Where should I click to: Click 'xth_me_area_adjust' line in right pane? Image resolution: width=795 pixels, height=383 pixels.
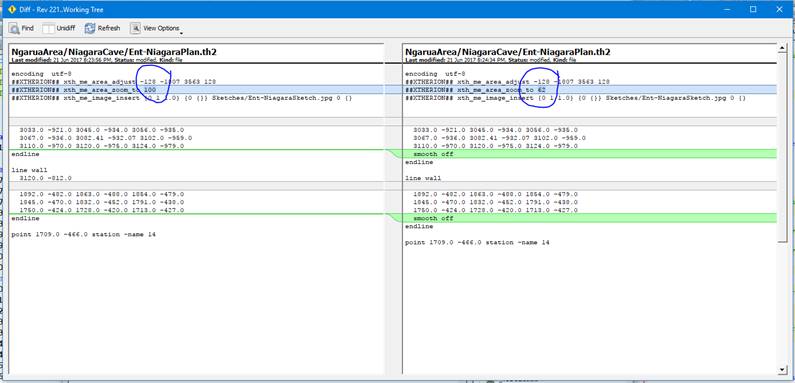point(507,82)
